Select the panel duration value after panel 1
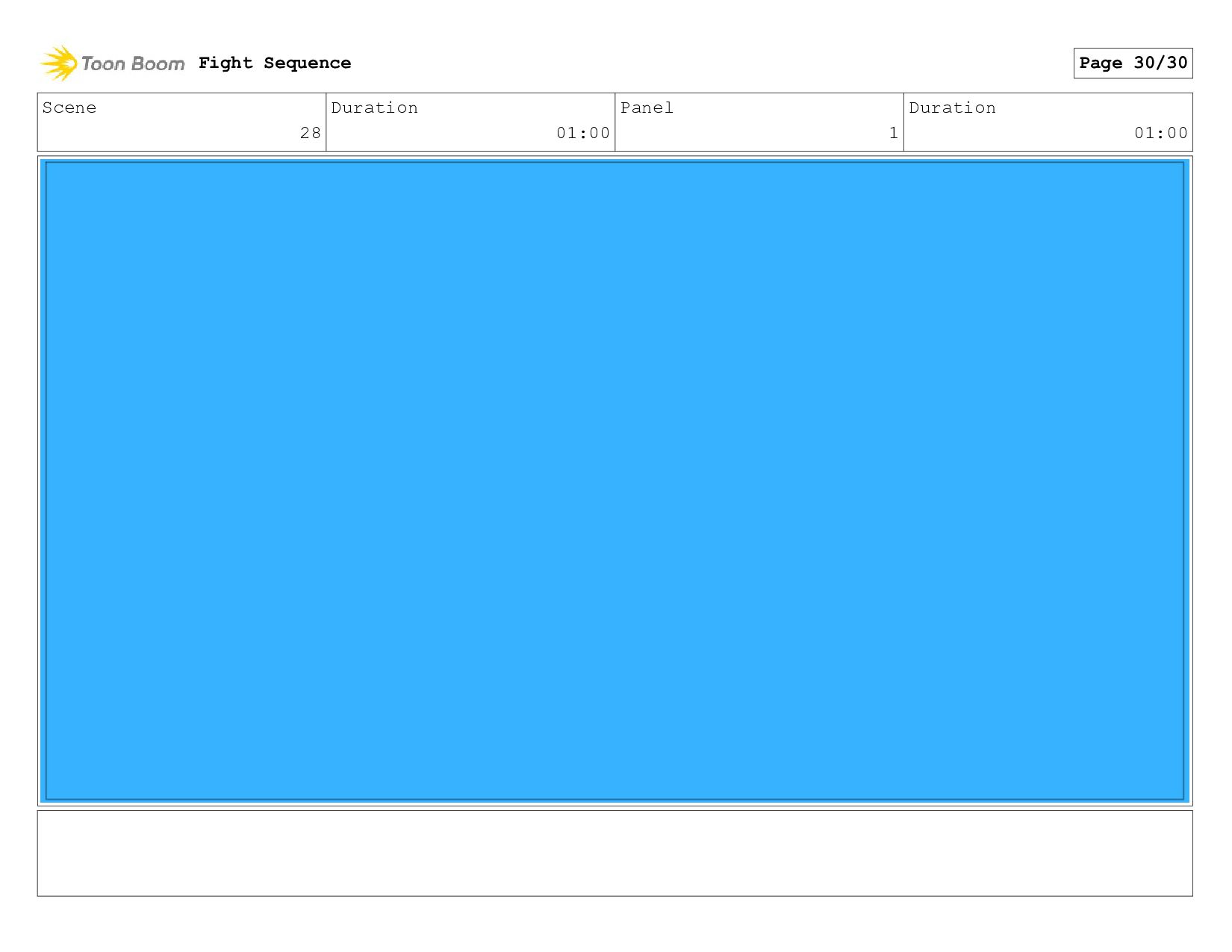 1161,133
